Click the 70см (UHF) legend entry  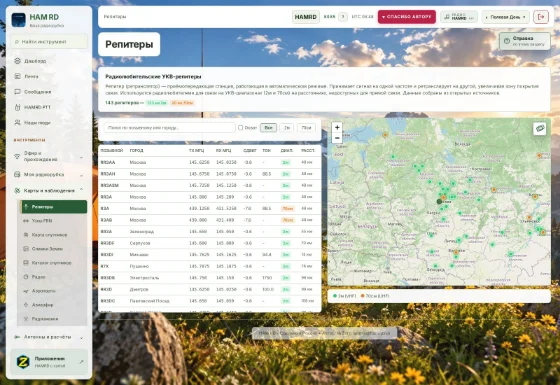(x=375, y=296)
